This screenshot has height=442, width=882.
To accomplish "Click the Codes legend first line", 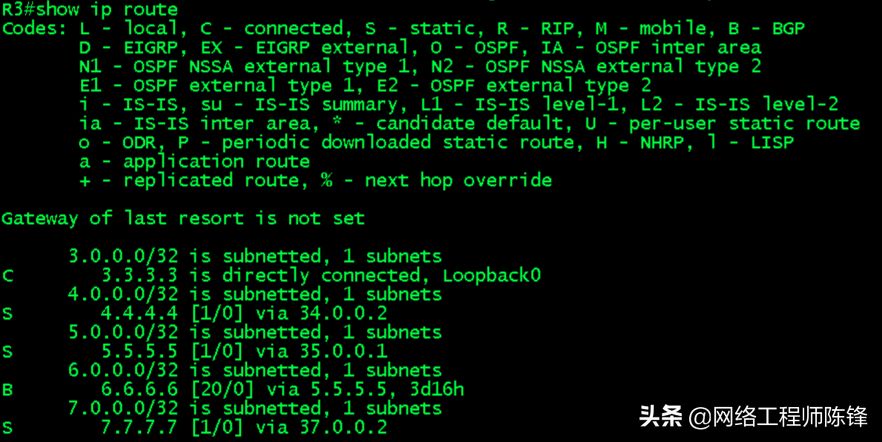I will point(403,28).
